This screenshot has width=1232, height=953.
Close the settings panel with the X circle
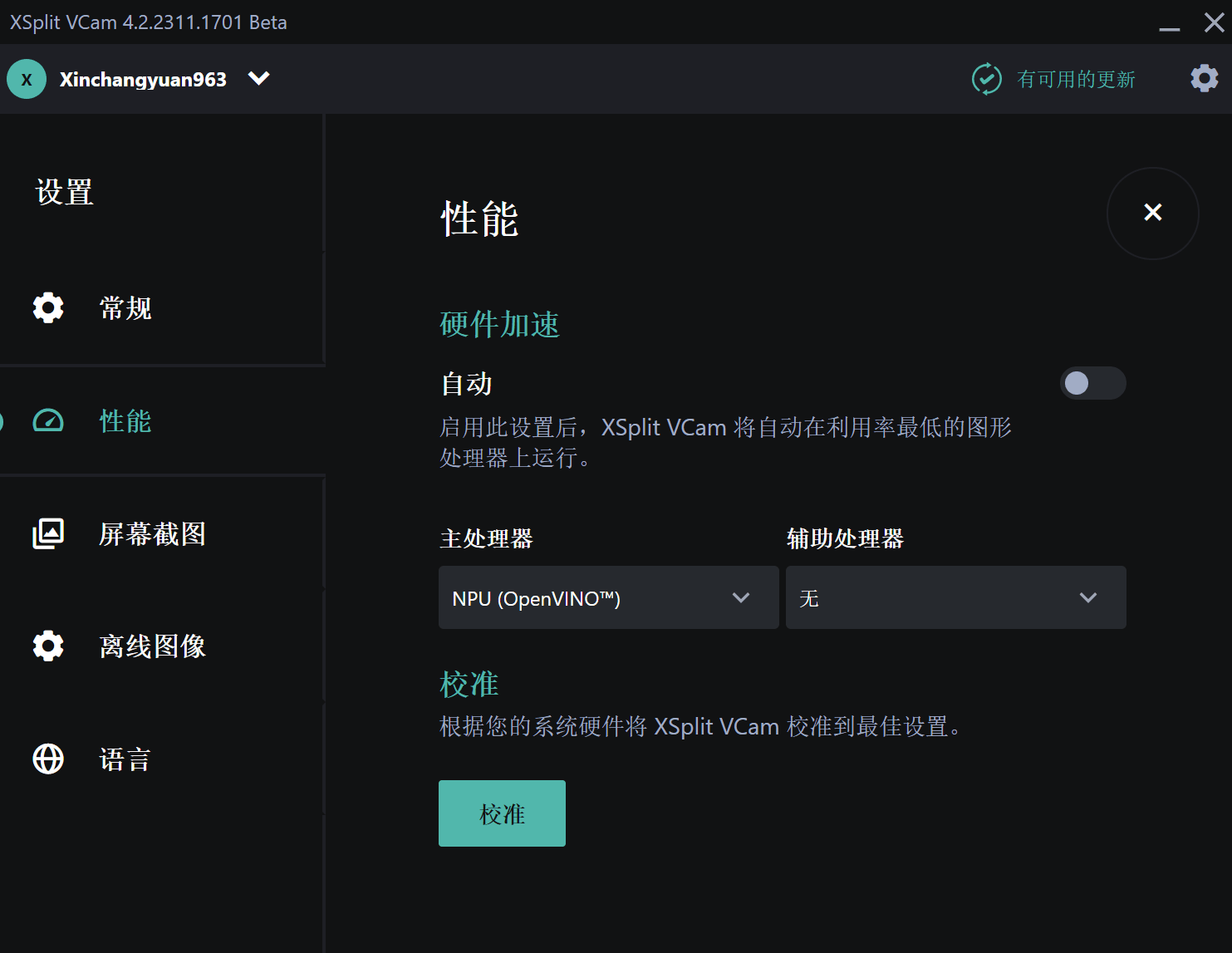[x=1152, y=213]
